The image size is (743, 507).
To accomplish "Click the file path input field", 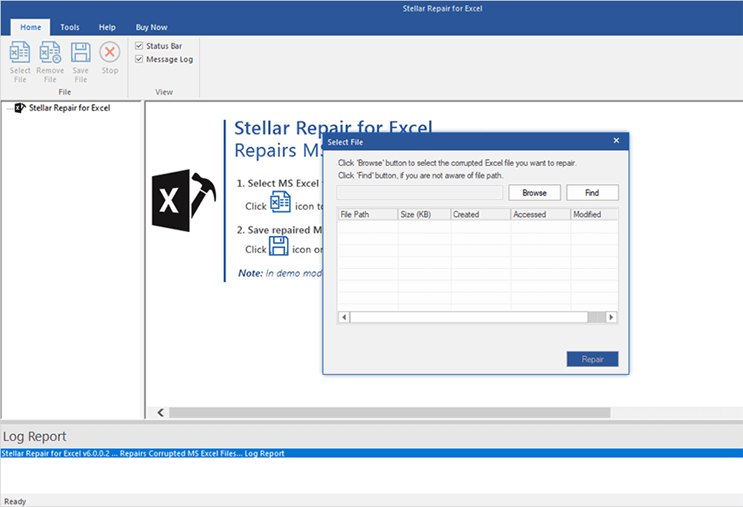I will [419, 192].
